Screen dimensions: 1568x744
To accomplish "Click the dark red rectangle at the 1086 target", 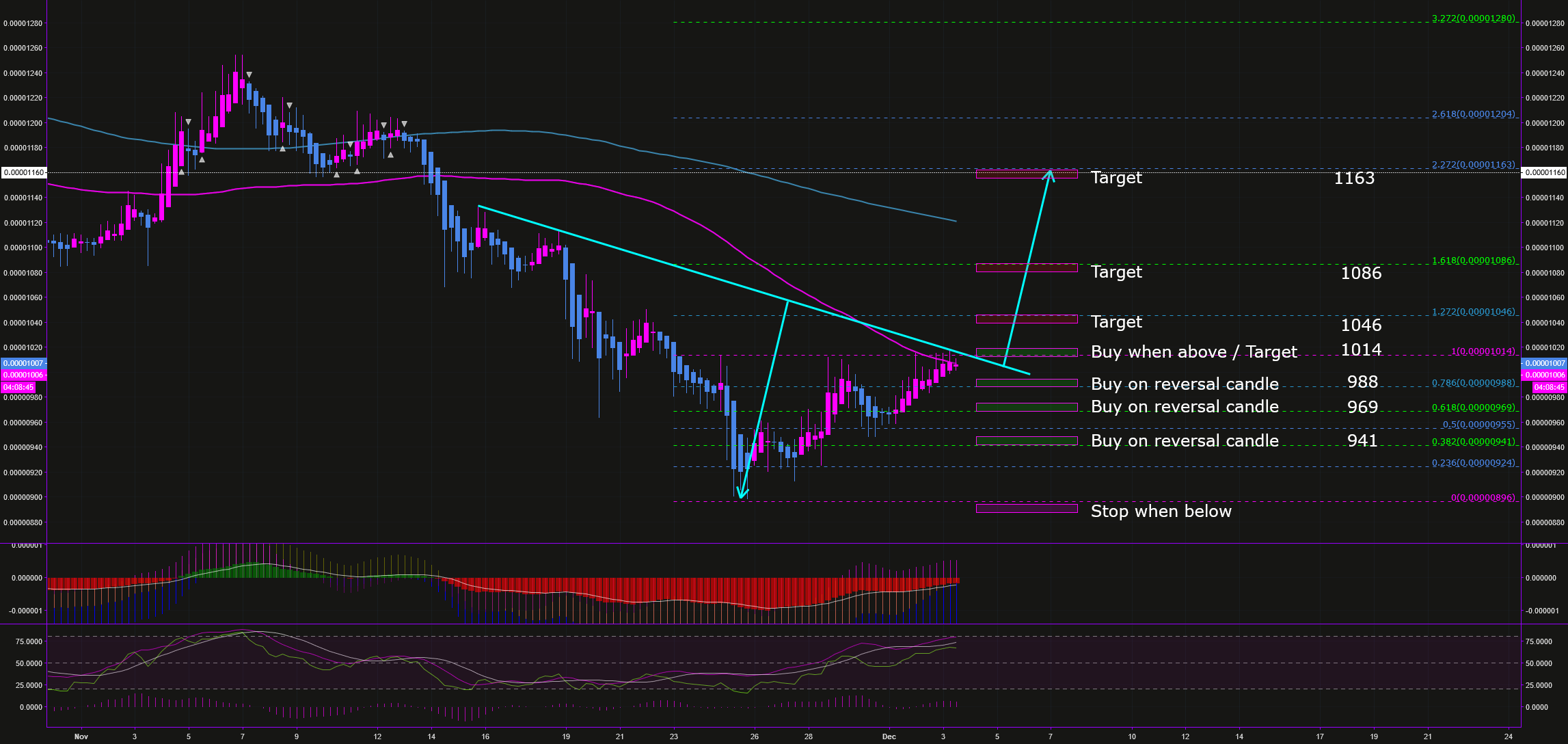I will coord(1027,268).
